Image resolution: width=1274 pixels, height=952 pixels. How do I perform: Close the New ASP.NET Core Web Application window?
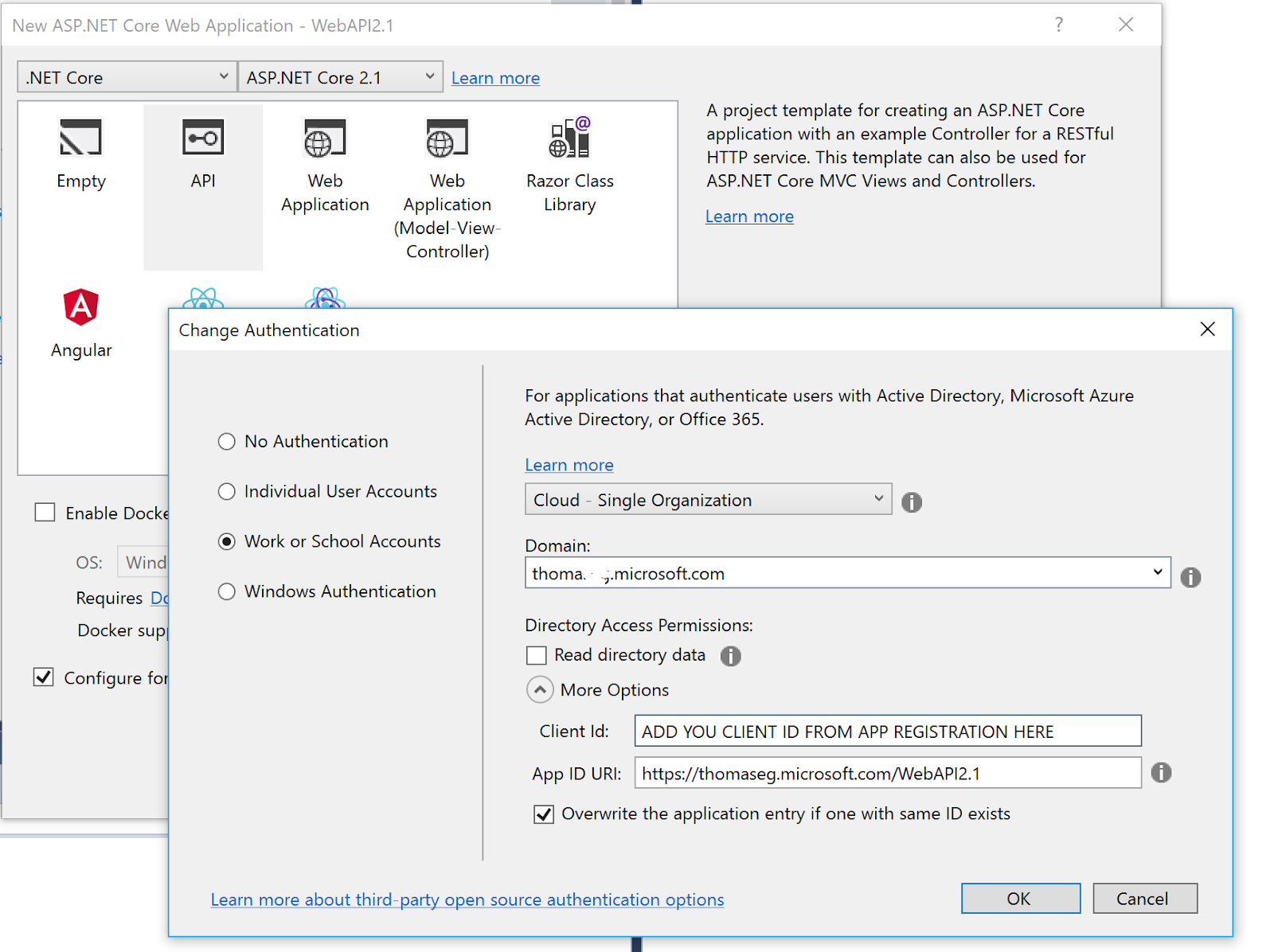point(1126,25)
